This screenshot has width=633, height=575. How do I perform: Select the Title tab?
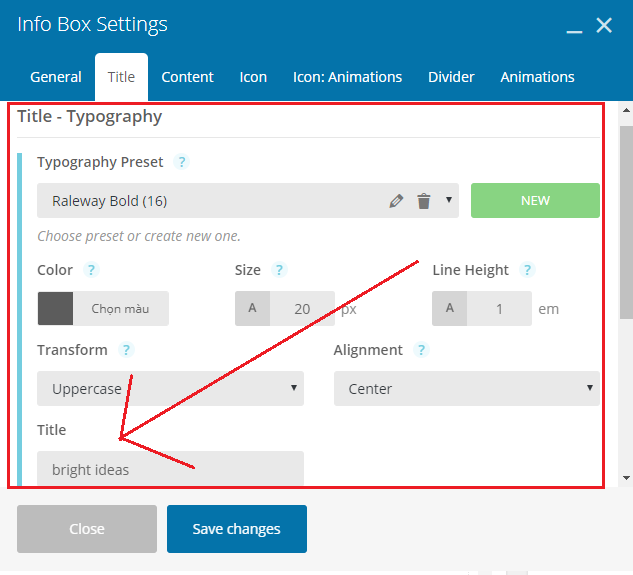(121, 77)
